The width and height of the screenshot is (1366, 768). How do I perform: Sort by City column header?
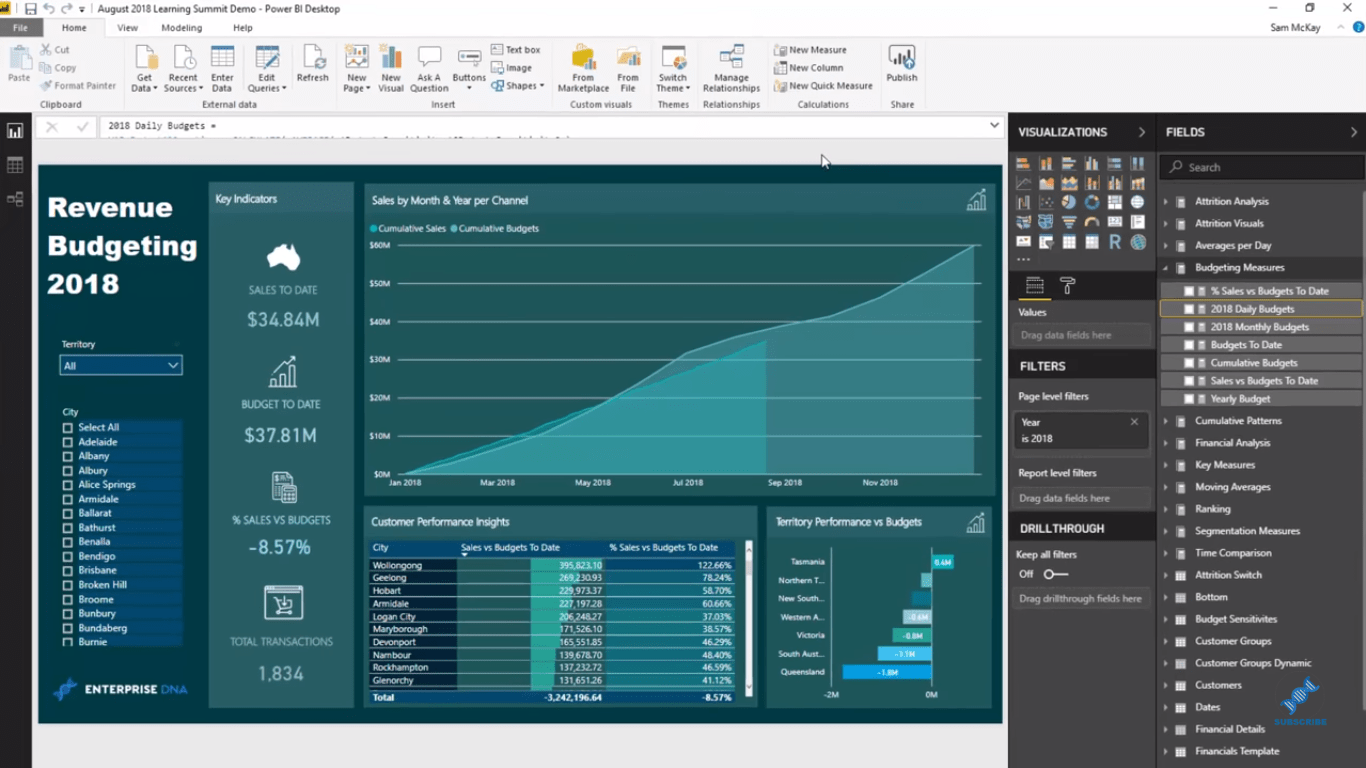(x=380, y=548)
